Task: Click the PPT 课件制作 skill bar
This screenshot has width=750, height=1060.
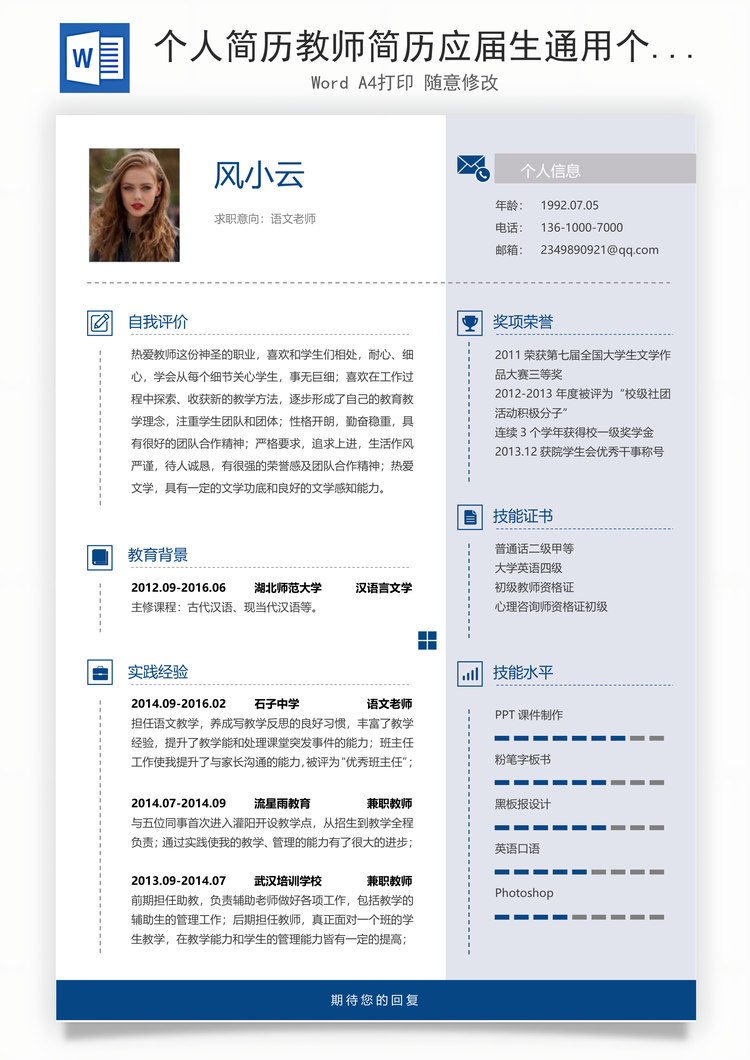Action: point(579,738)
